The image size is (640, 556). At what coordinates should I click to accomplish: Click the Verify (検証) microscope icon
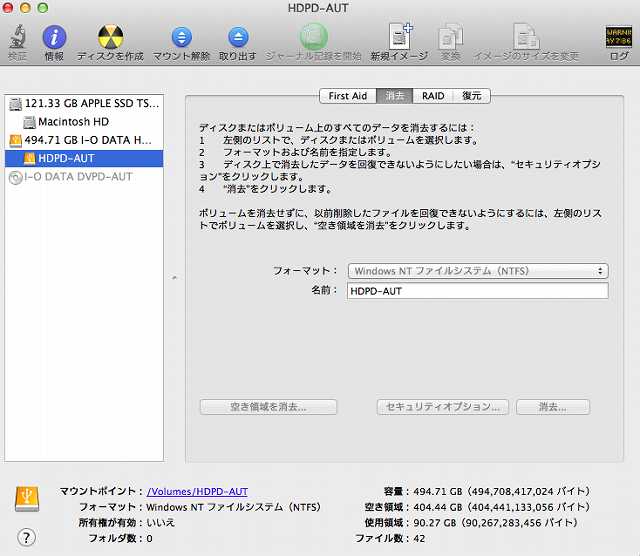click(x=17, y=37)
